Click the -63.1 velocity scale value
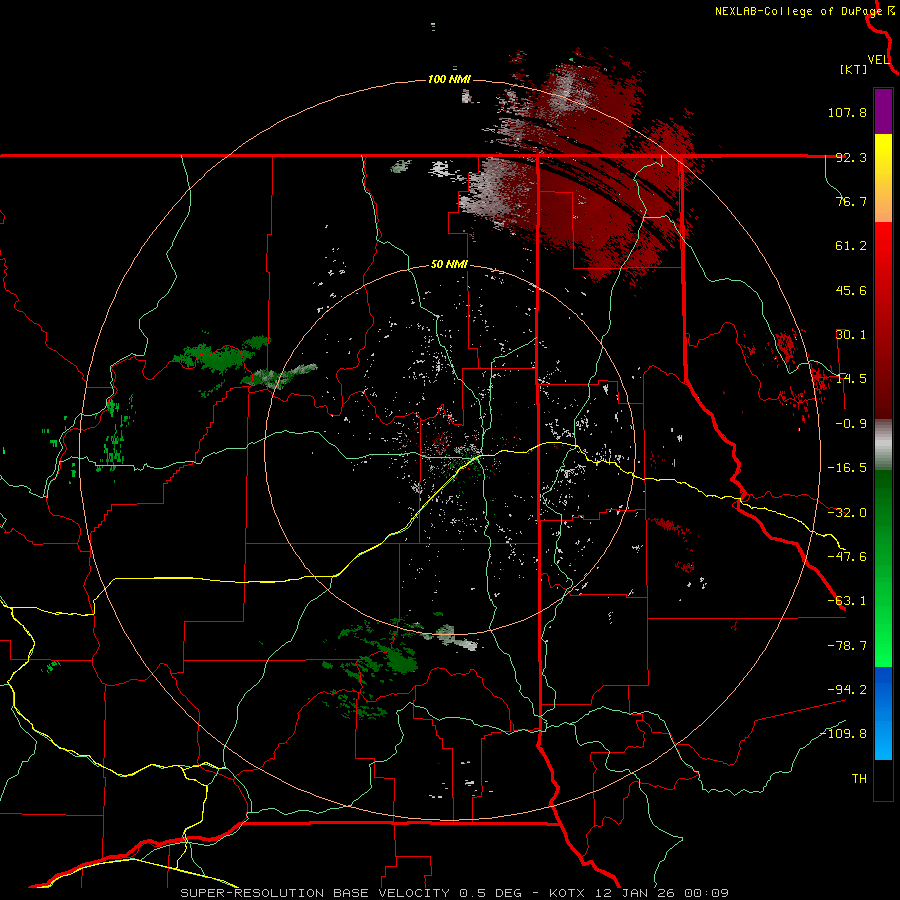Image resolution: width=900 pixels, height=900 pixels. coord(847,601)
